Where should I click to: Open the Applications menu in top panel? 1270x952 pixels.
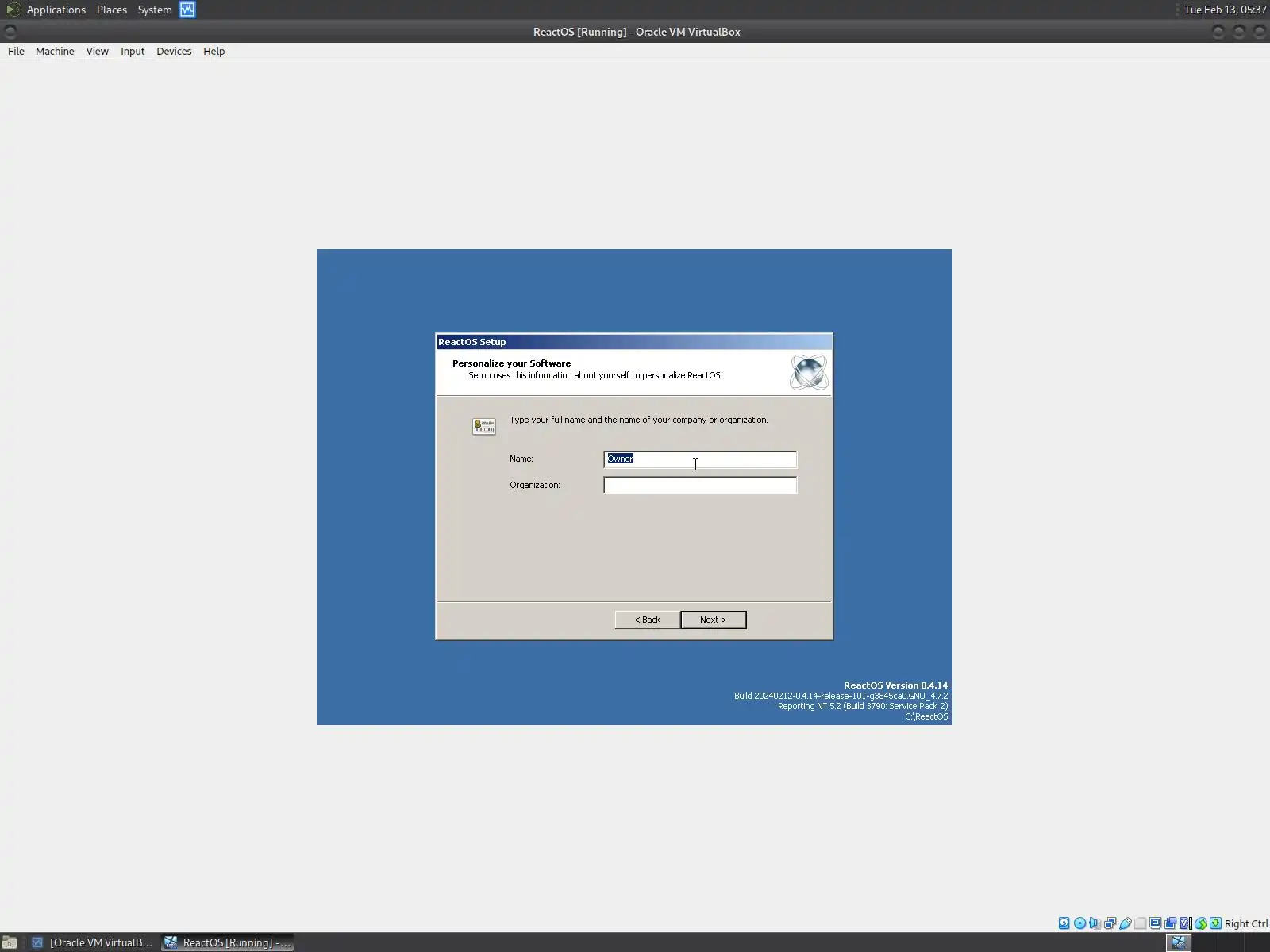[x=56, y=10]
